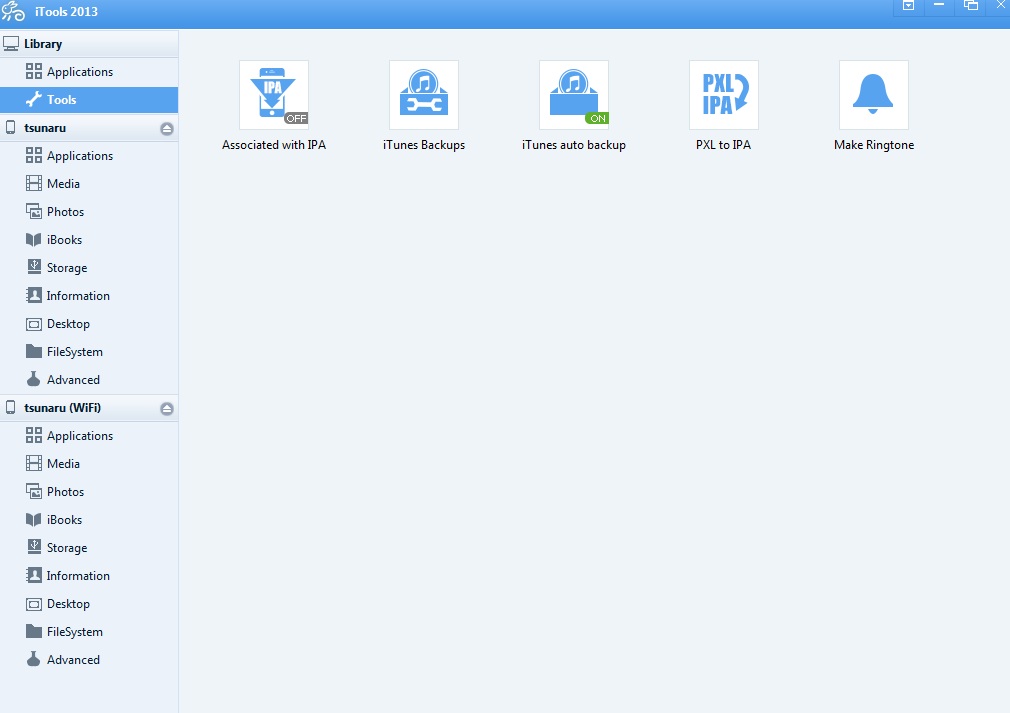The image size is (1010, 713).
Task: Click the iTools 2013 logo icon
Action: tap(14, 12)
